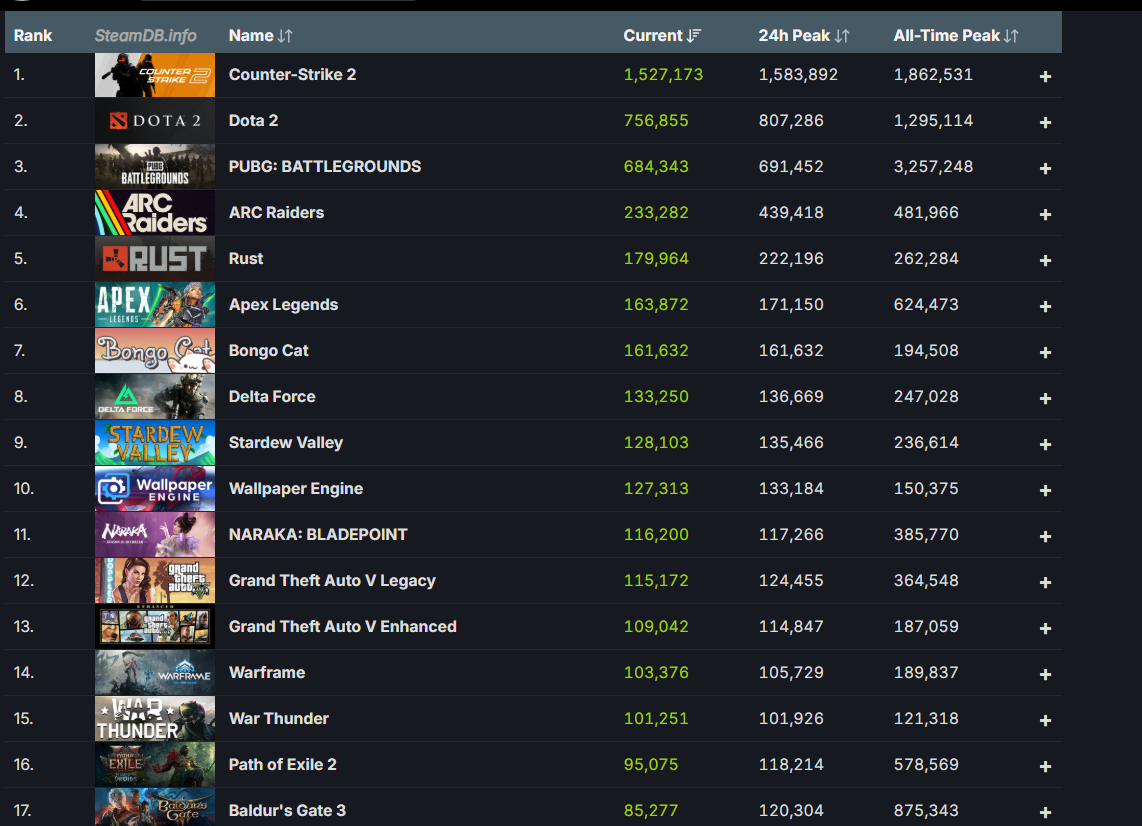The width and height of the screenshot is (1142, 826).
Task: Open NARAKA Bladepoint thumbnail
Action: (154, 535)
